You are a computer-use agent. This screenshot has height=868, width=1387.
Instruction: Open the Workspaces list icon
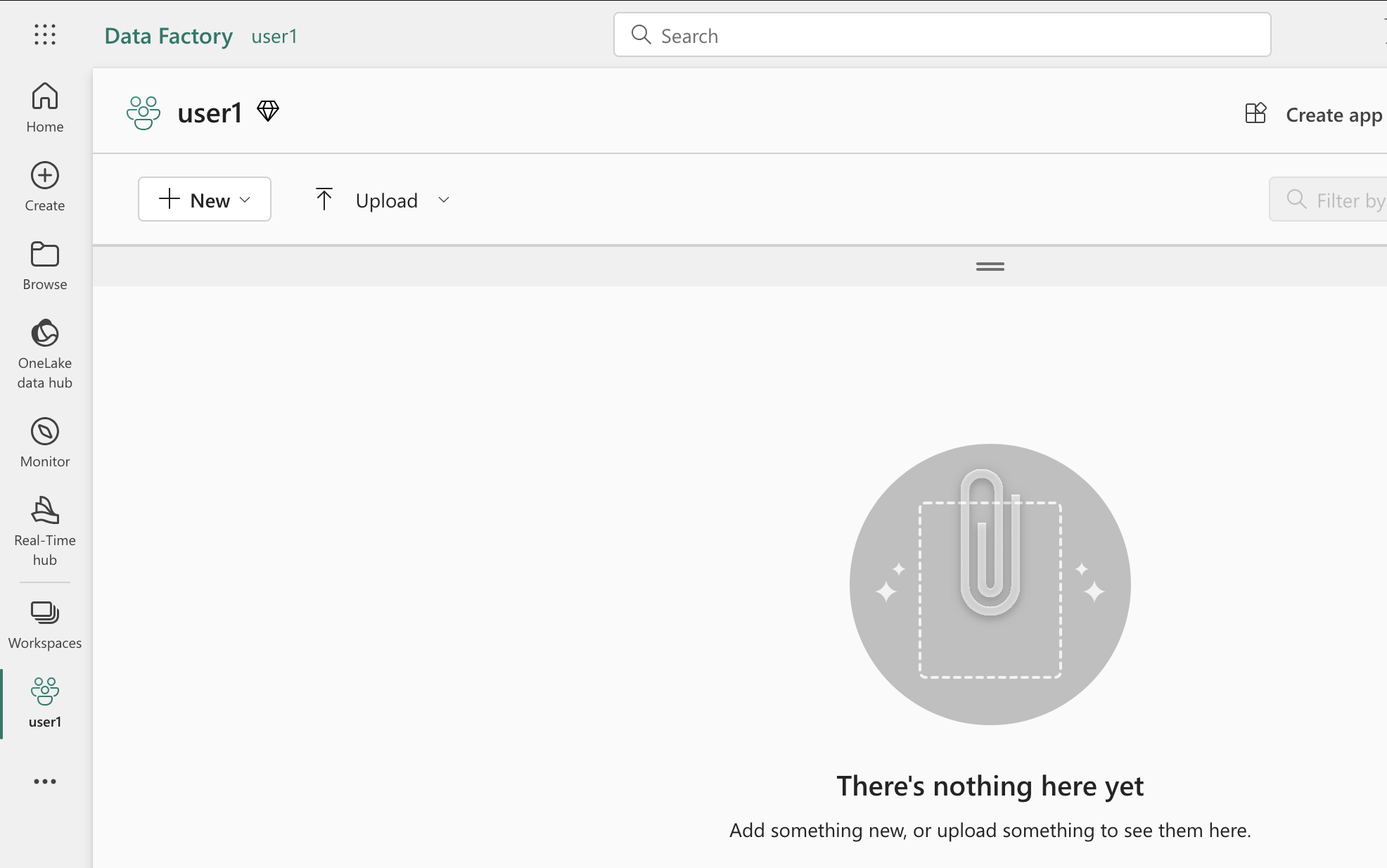[45, 623]
